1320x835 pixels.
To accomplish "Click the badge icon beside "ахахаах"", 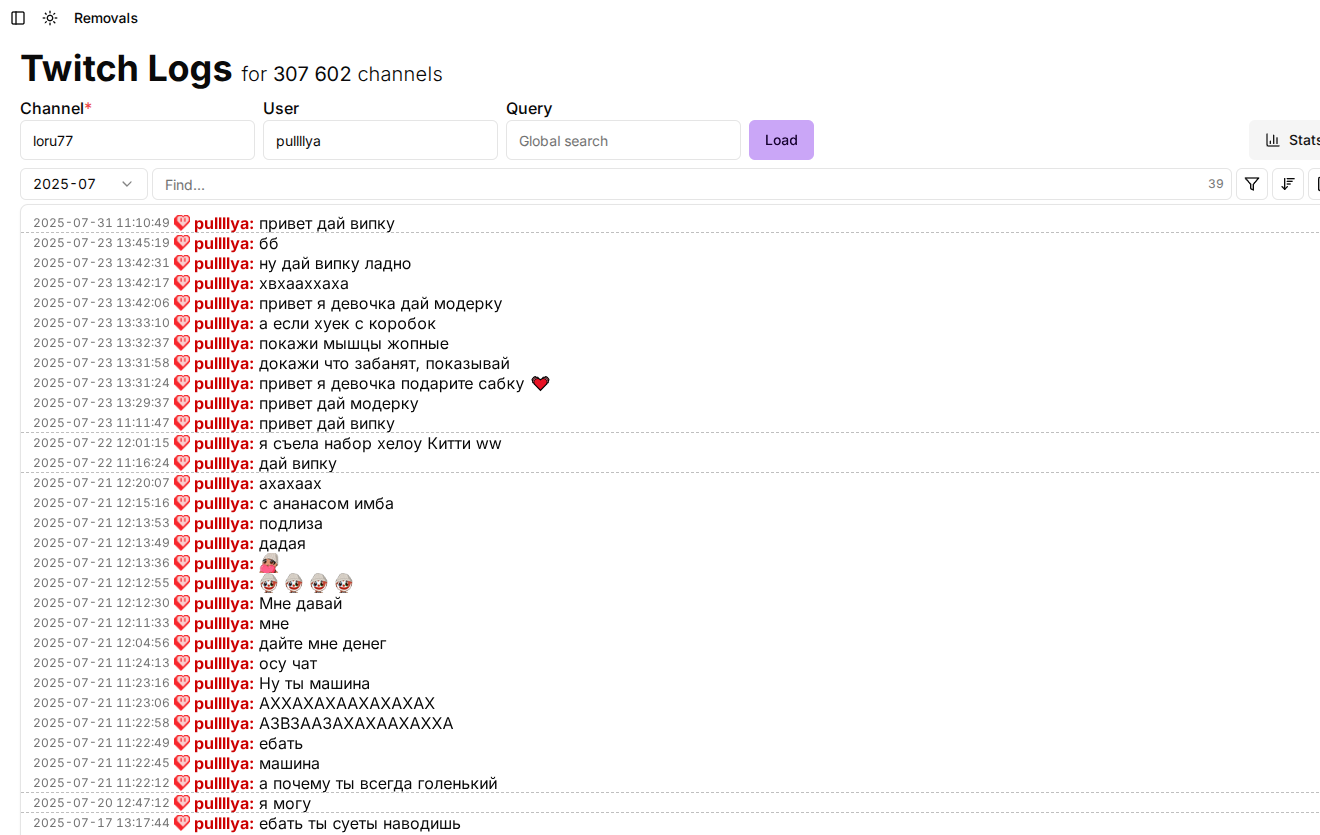I will click(x=182, y=483).
